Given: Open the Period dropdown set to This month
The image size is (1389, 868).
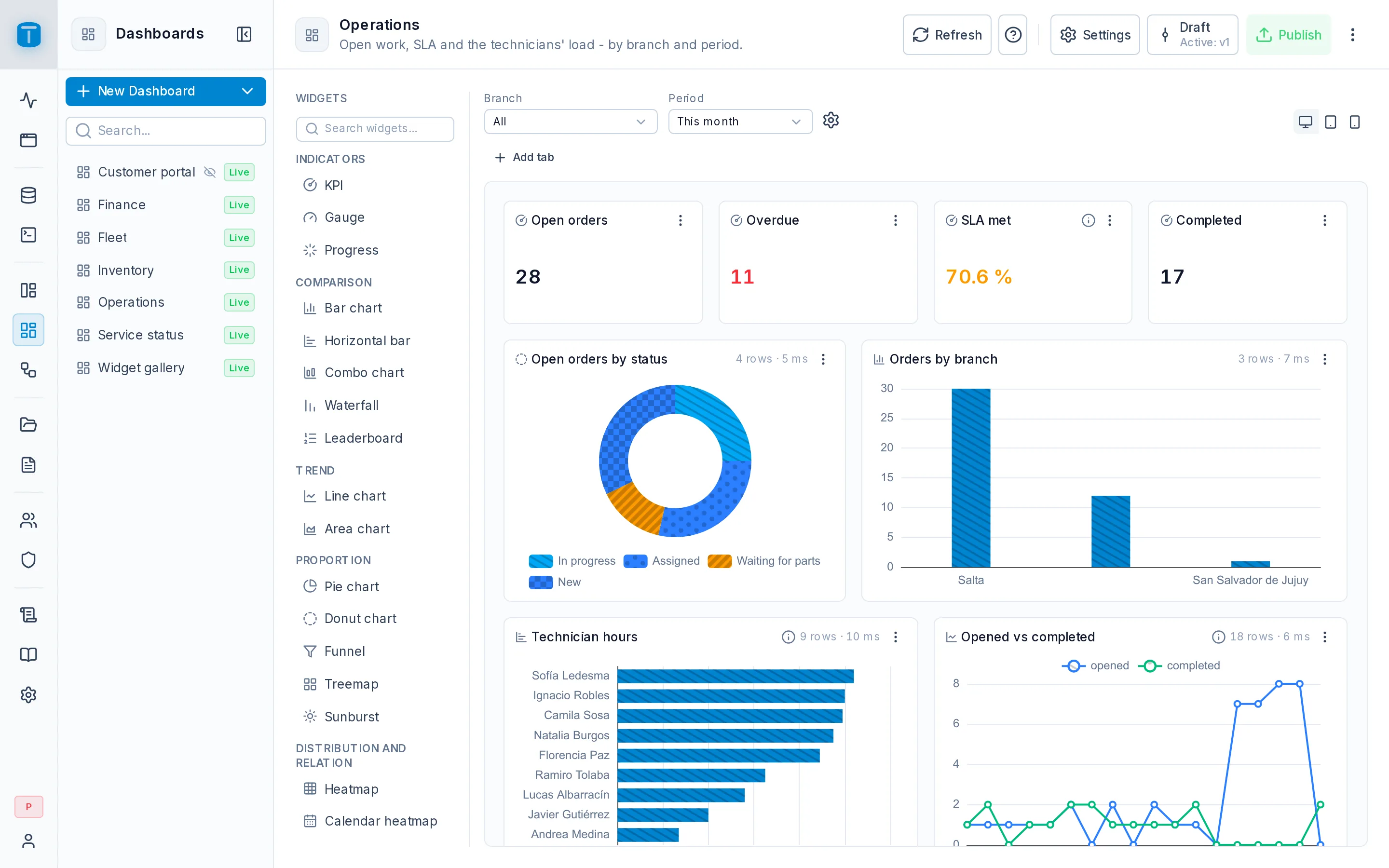Looking at the screenshot, I should (740, 122).
